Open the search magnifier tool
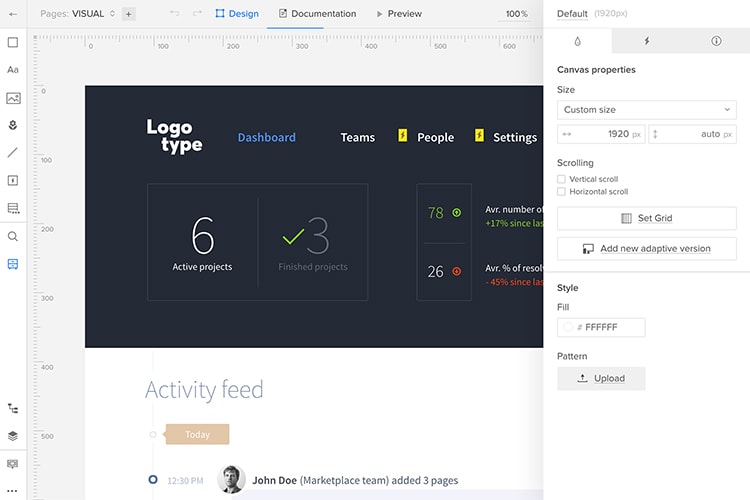 (13, 236)
